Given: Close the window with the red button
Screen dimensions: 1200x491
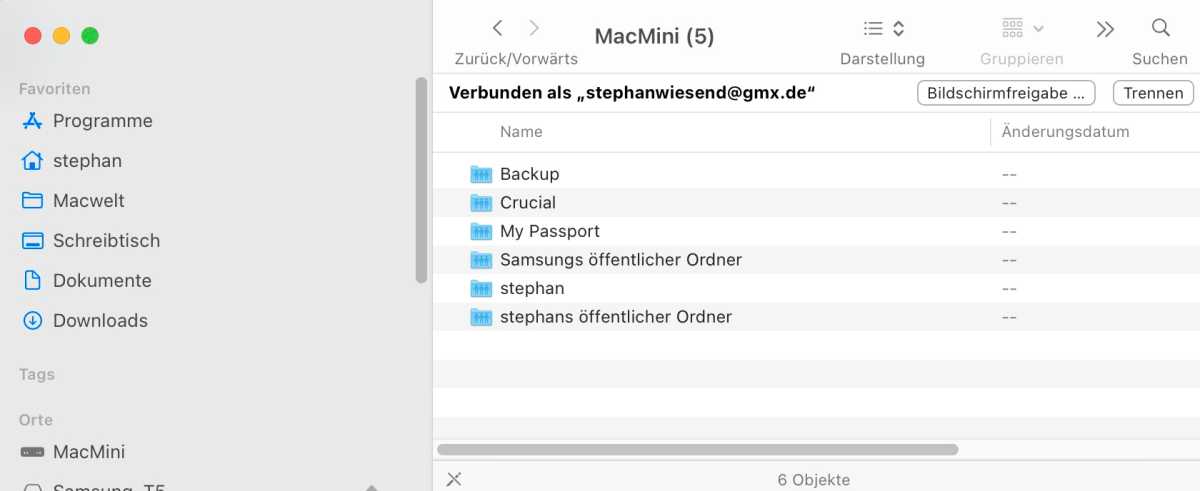Looking at the screenshot, I should (x=32, y=36).
